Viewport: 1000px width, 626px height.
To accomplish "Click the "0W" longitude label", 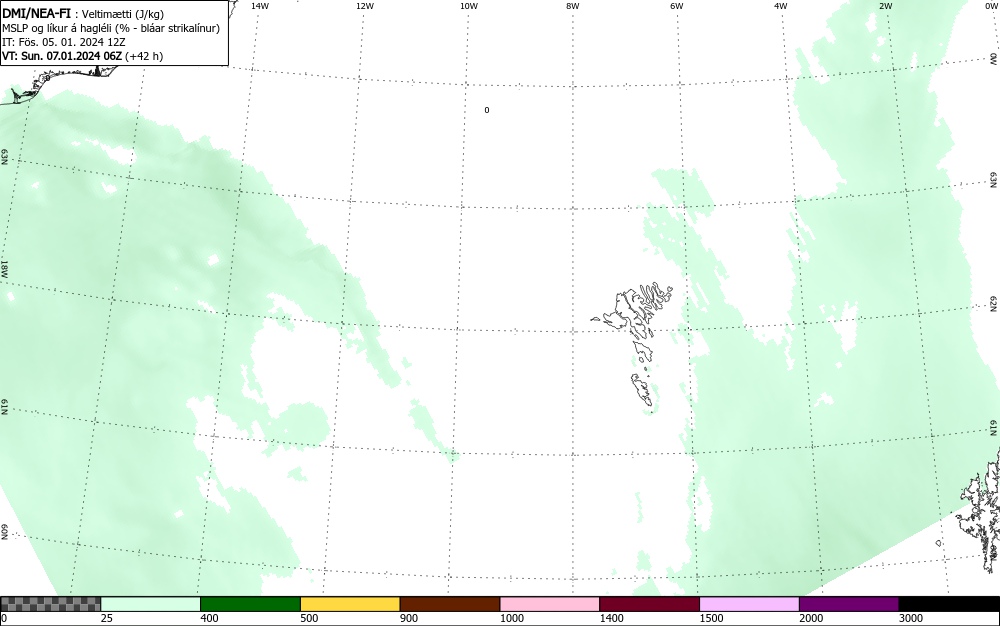I will (990, 6).
